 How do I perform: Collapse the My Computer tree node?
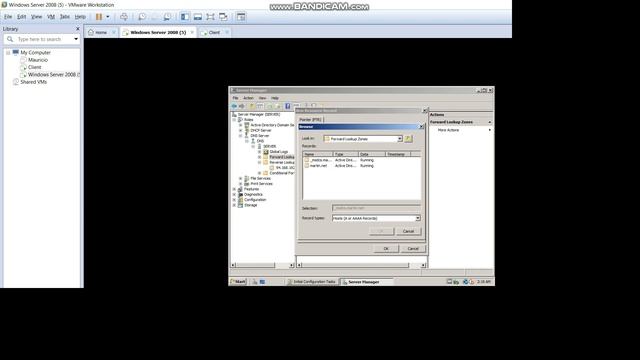point(8,53)
